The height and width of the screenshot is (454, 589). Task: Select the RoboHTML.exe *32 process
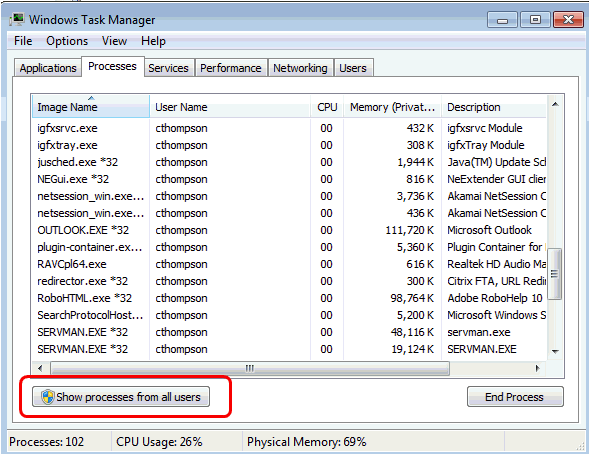tap(289, 298)
